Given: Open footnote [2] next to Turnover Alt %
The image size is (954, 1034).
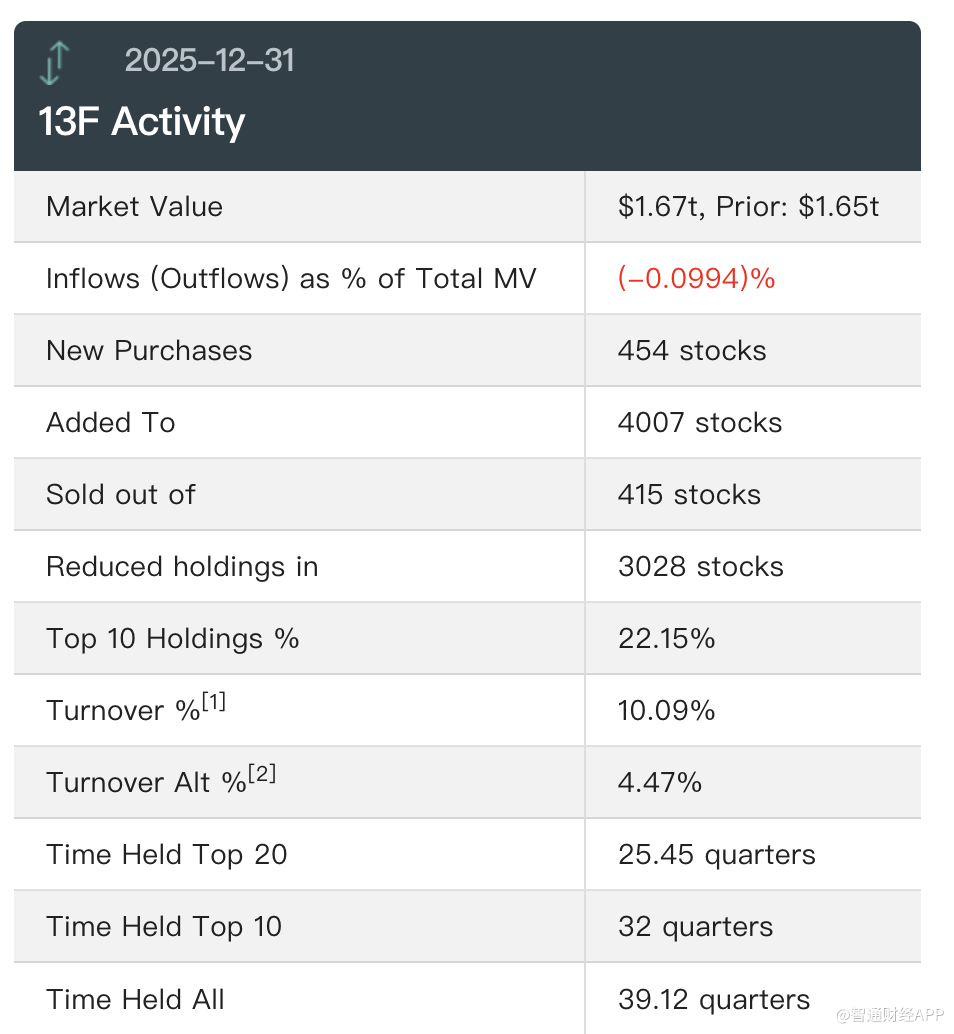Looking at the screenshot, I should click(261, 775).
